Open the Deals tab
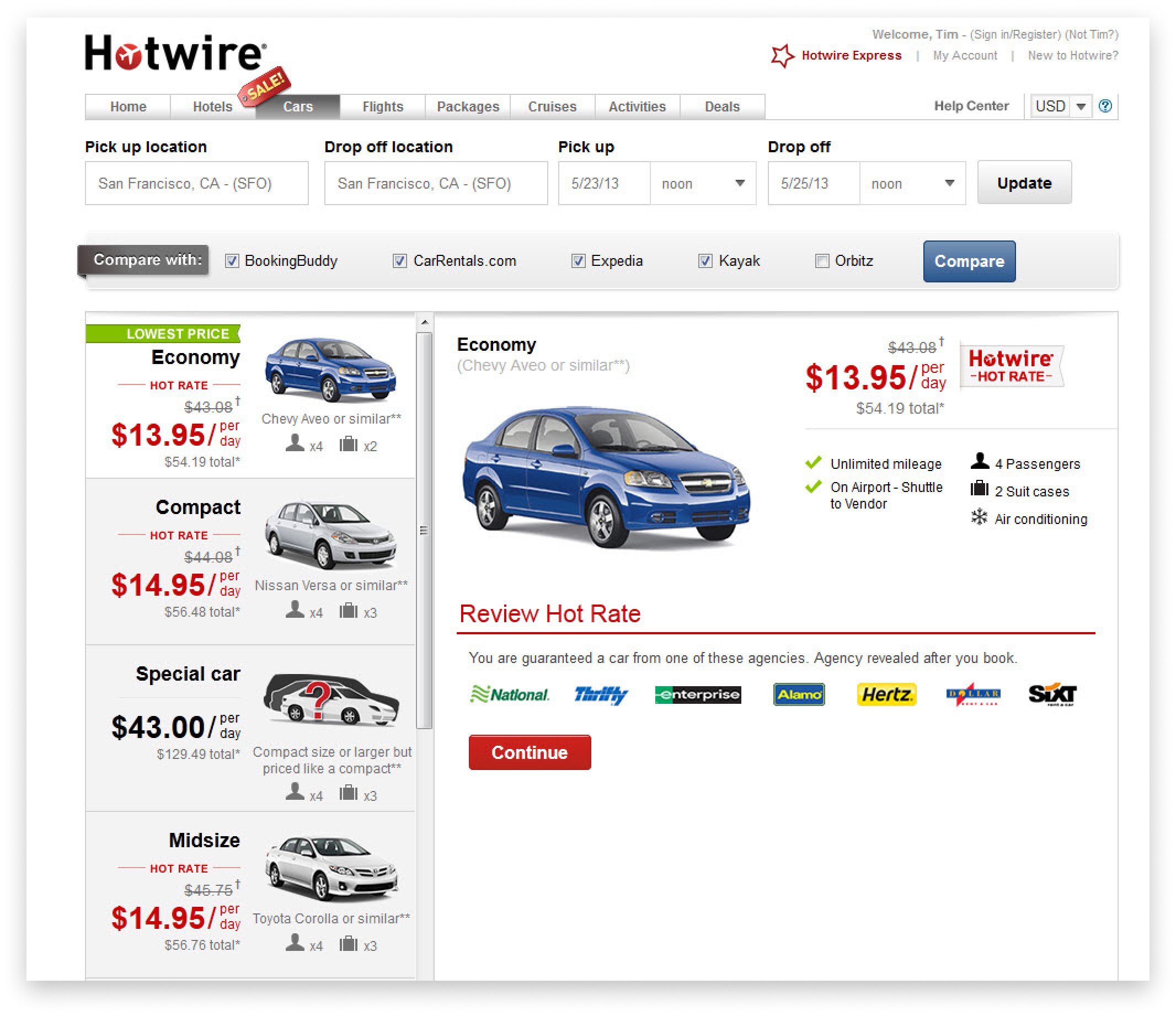The height and width of the screenshot is (1016, 1176). click(x=722, y=106)
